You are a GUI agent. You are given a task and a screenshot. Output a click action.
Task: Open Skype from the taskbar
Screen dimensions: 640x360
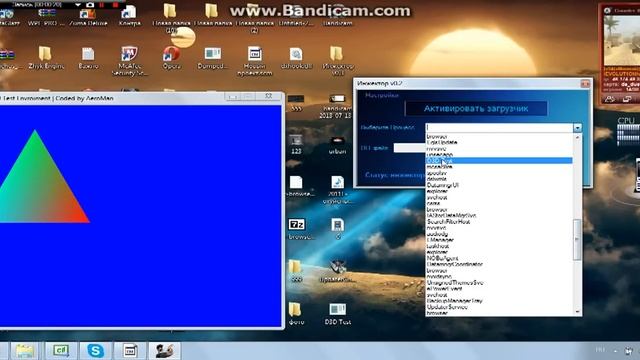click(x=96, y=351)
